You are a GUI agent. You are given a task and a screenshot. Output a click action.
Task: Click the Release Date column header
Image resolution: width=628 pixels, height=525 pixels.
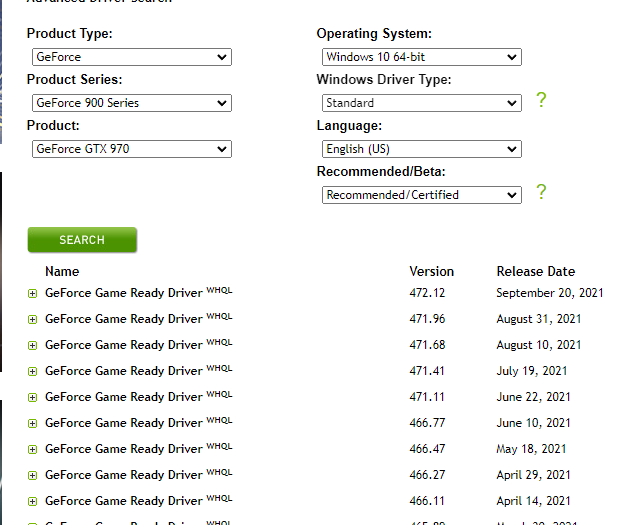point(536,272)
